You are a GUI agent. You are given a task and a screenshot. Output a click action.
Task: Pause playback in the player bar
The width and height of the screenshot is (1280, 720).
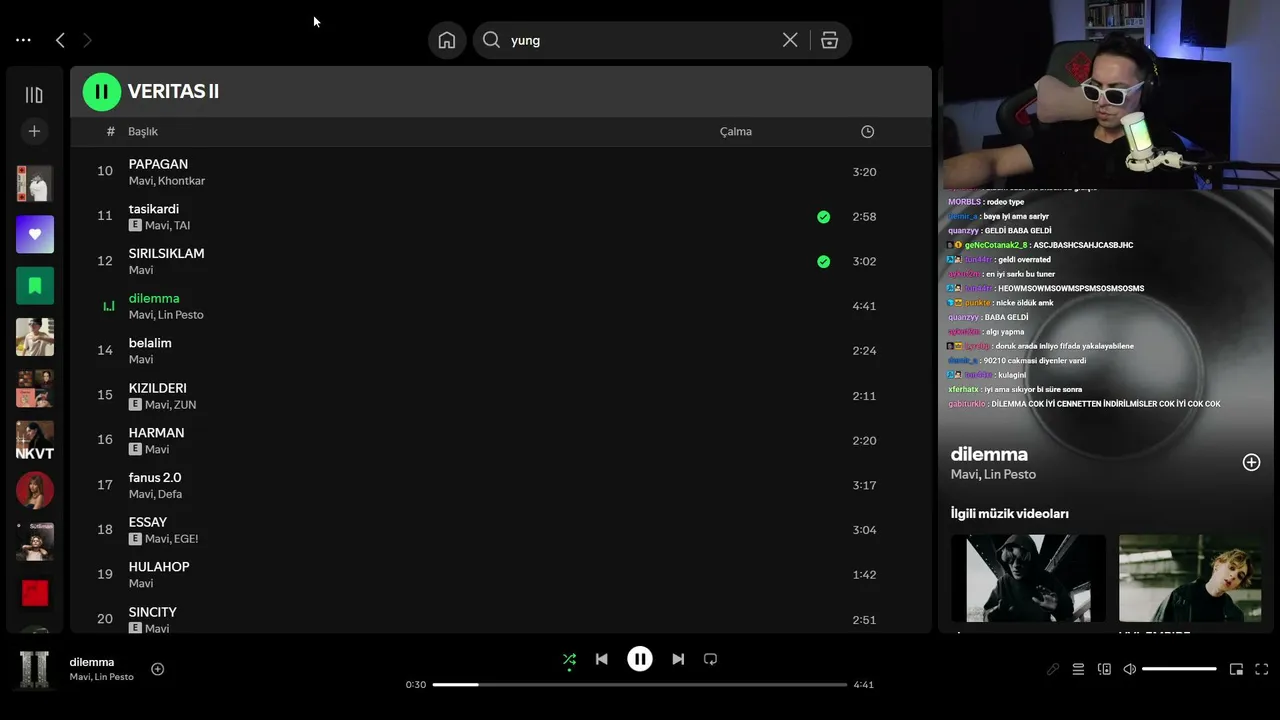(x=640, y=659)
